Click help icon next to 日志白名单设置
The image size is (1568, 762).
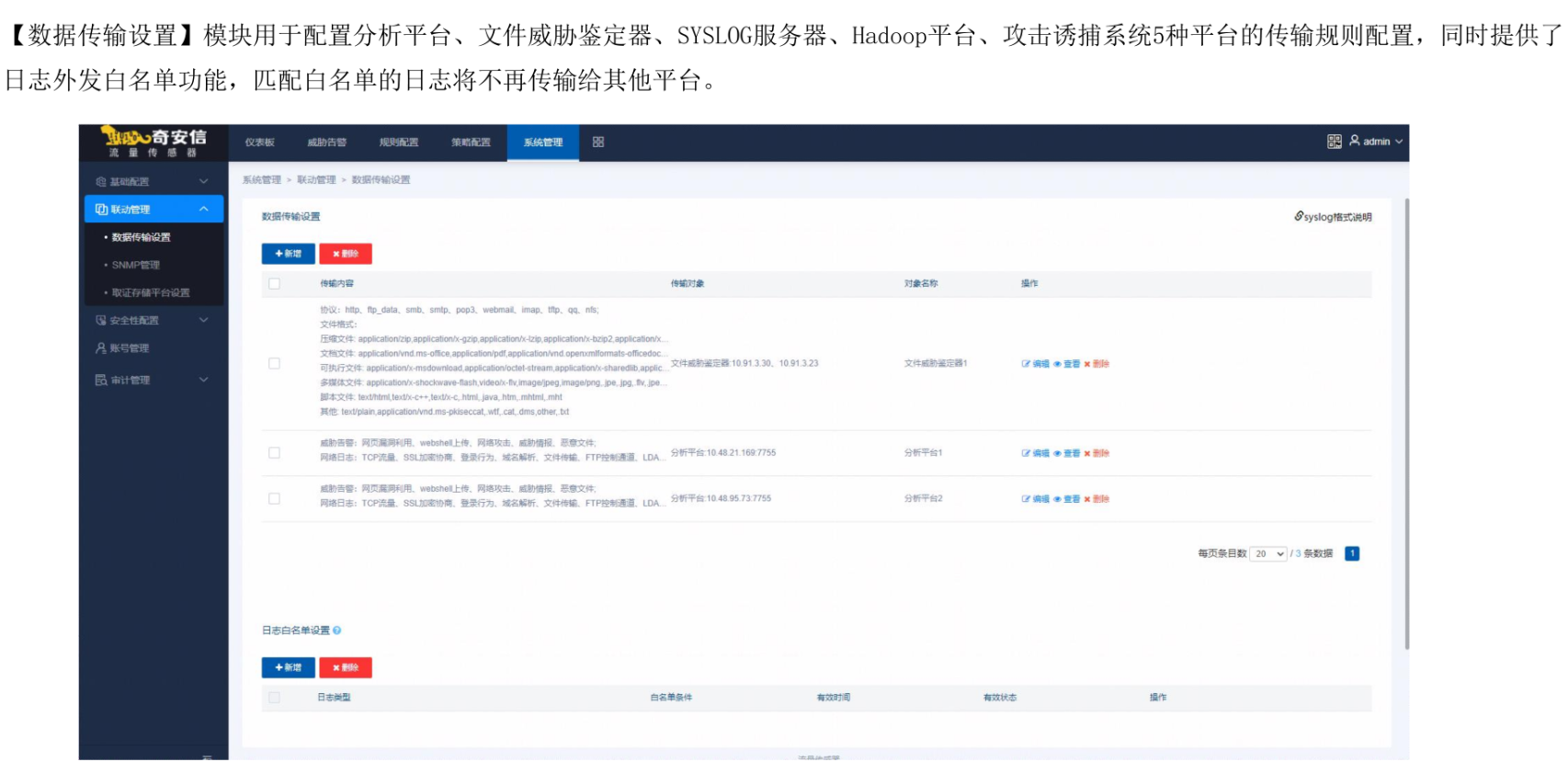click(337, 631)
